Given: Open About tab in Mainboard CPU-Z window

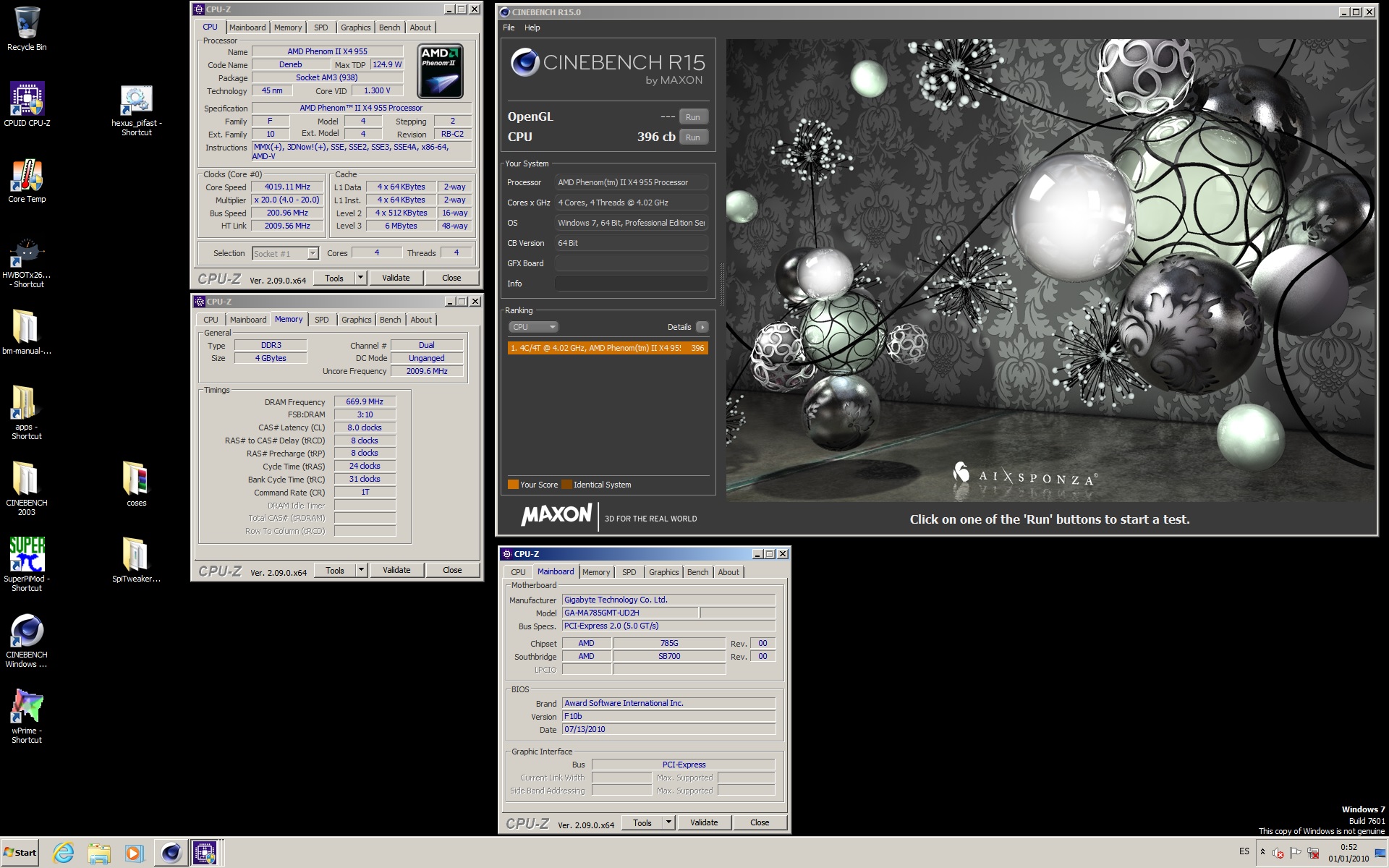Looking at the screenshot, I should point(729,572).
